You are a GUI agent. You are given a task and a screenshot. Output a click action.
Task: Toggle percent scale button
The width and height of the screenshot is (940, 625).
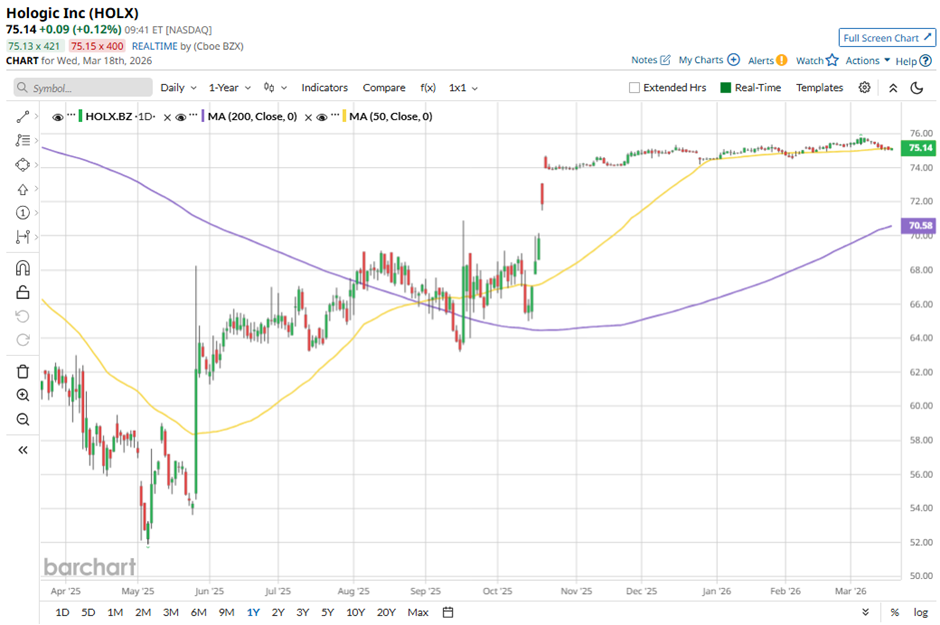(x=894, y=612)
